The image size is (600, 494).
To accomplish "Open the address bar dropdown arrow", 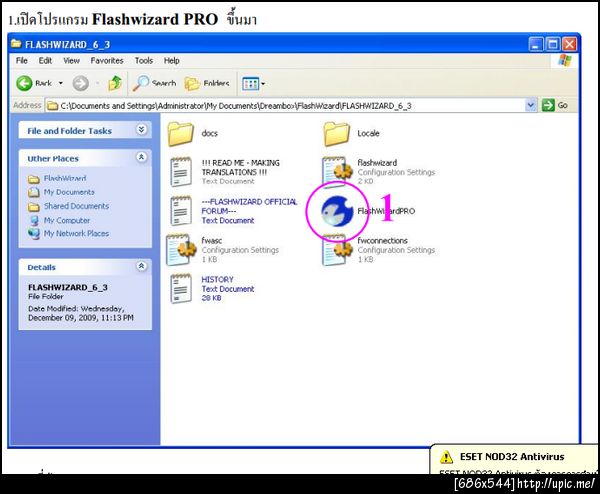I will click(530, 105).
